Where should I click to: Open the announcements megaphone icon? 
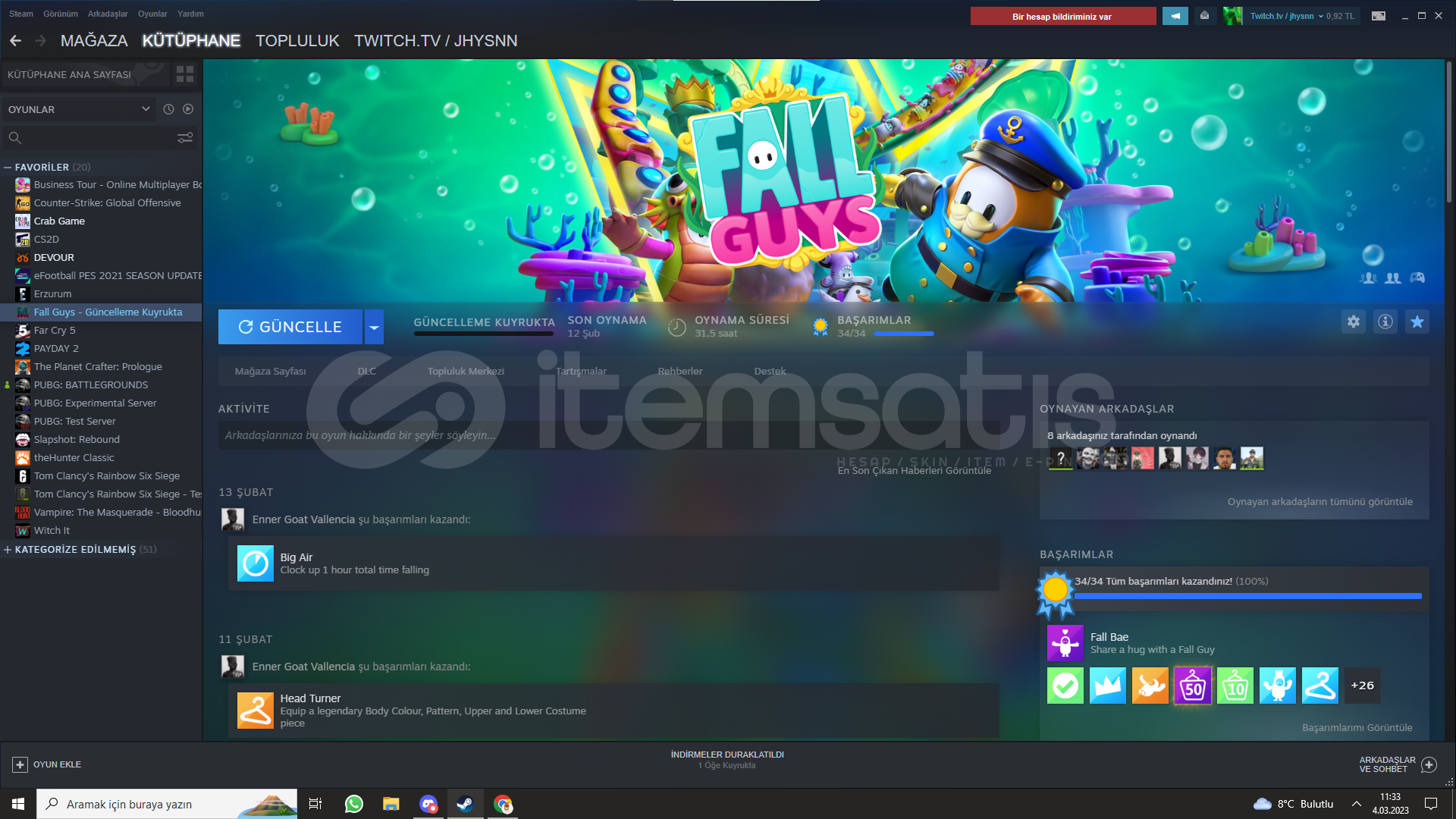1175,16
